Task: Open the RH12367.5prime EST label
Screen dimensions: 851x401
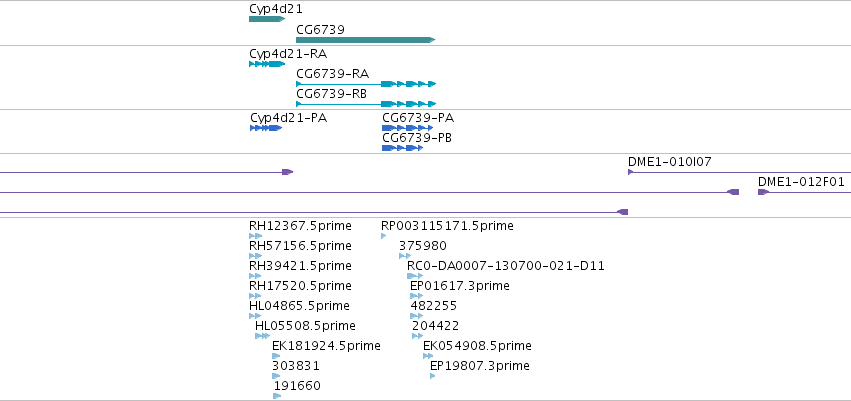Action: click(300, 226)
